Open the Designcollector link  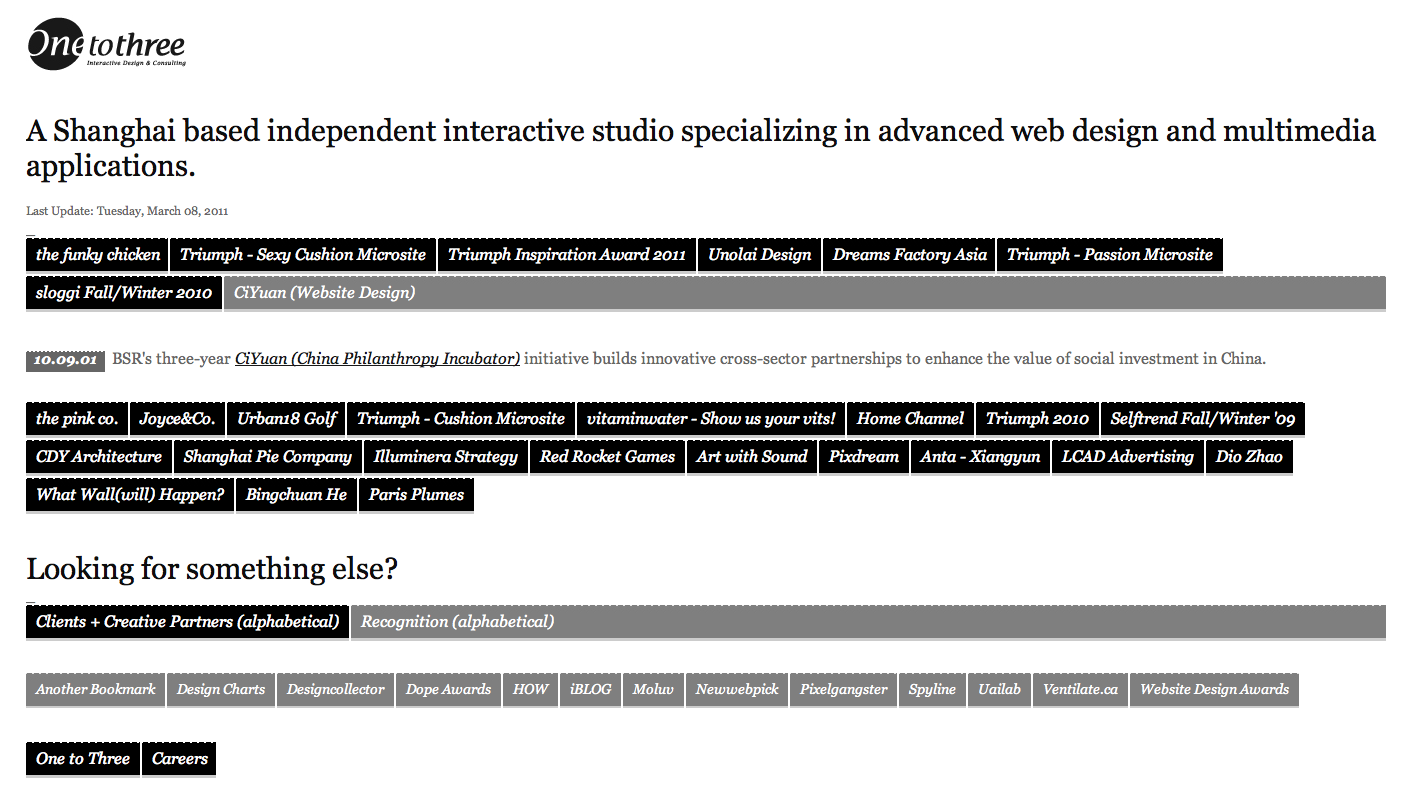[336, 690]
